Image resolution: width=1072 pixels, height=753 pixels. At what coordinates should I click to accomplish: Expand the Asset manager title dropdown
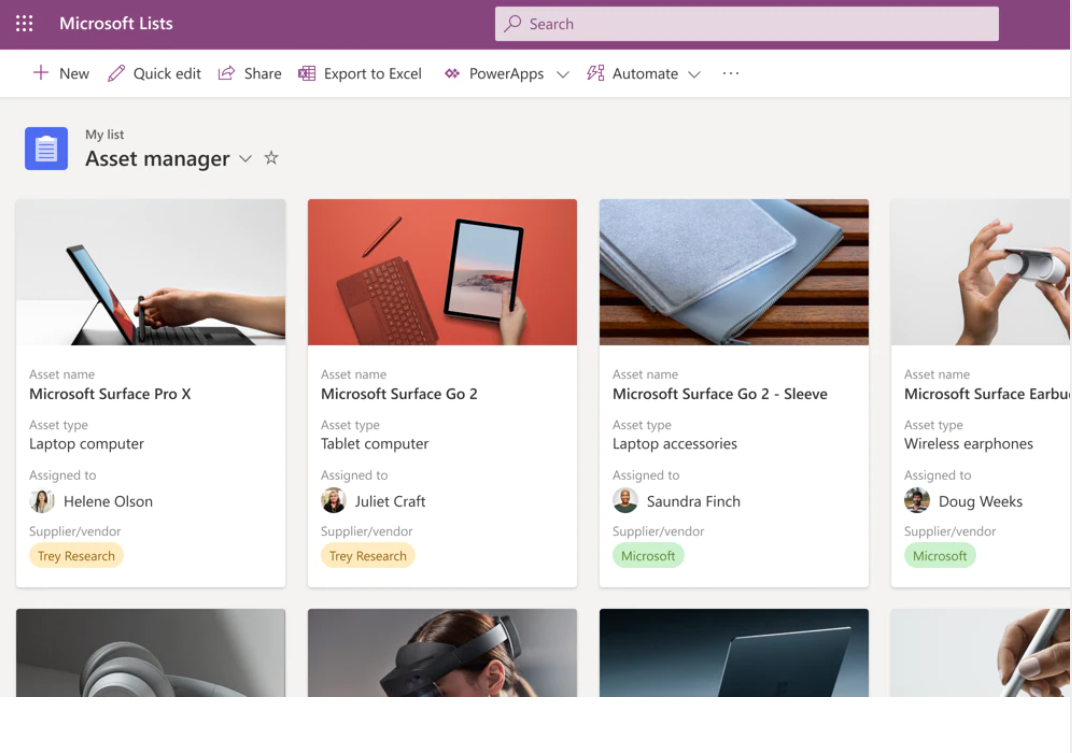coord(245,158)
